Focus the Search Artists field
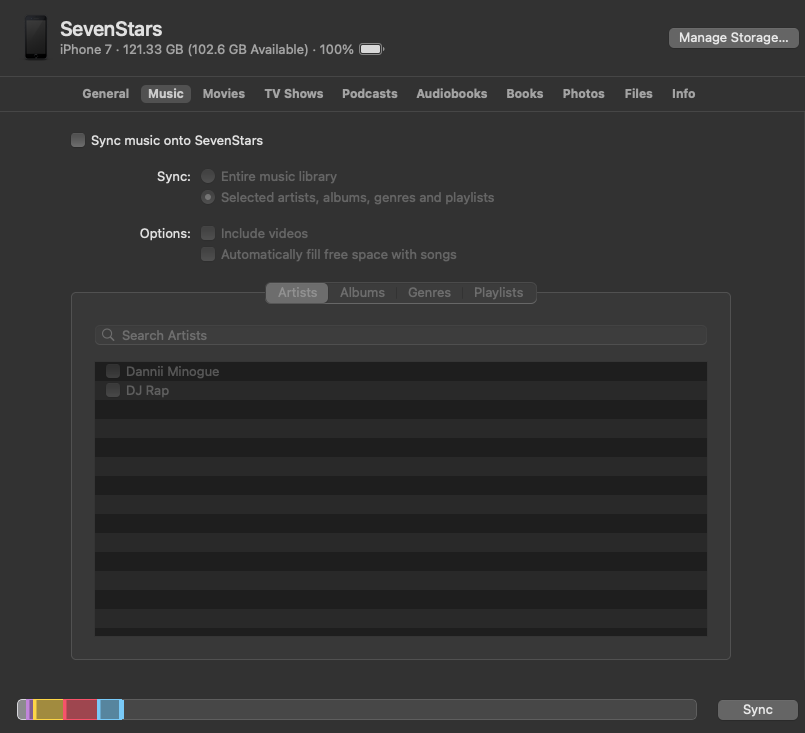This screenshot has height=733, width=805. tap(401, 335)
